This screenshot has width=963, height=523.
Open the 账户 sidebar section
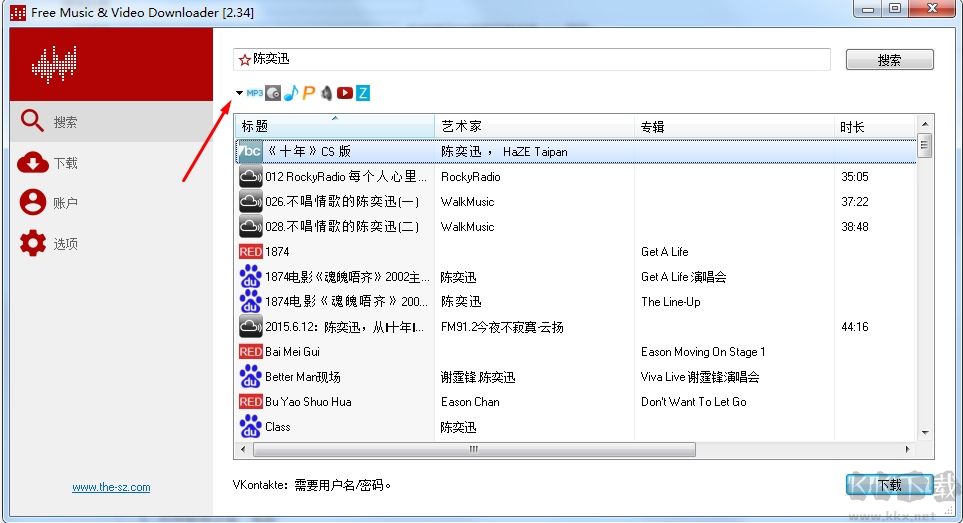click(x=111, y=203)
